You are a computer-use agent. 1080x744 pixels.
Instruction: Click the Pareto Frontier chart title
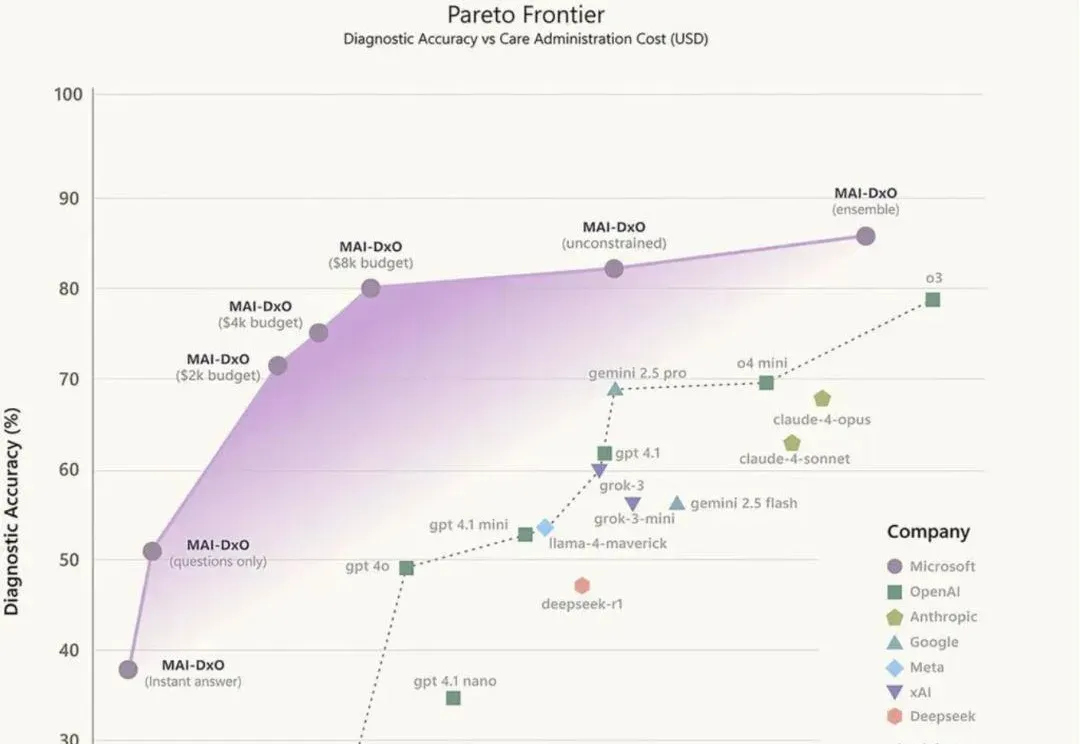point(526,14)
